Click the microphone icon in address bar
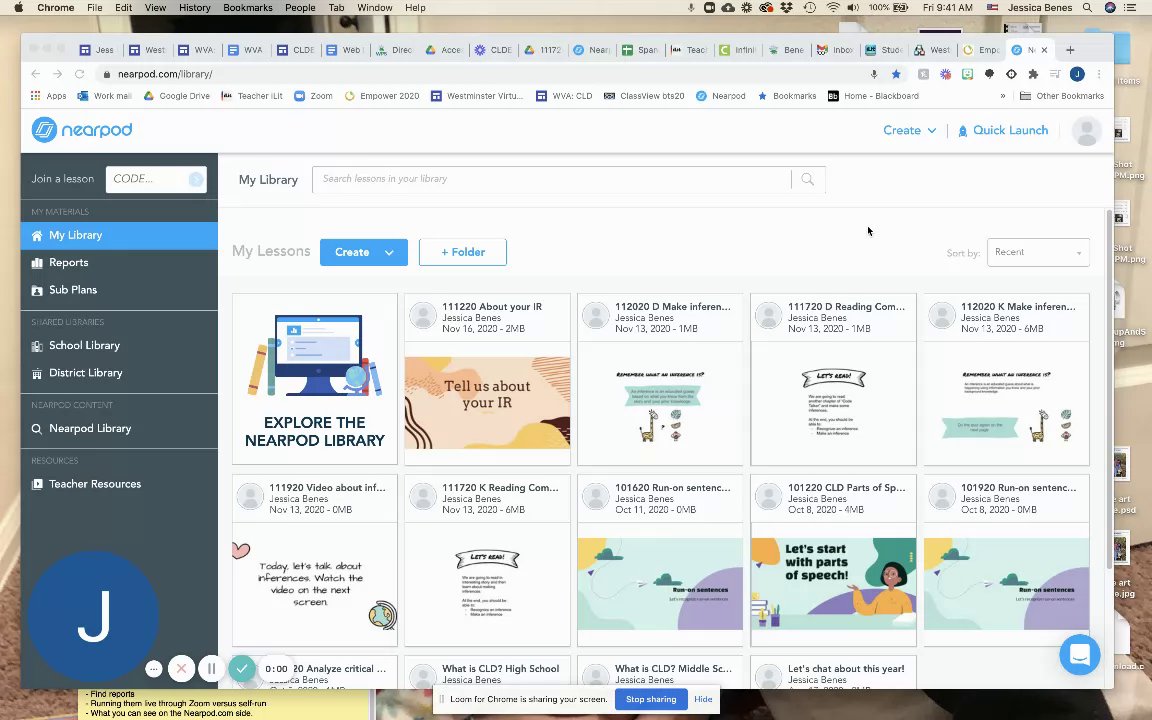This screenshot has width=1152, height=720. 874,74
